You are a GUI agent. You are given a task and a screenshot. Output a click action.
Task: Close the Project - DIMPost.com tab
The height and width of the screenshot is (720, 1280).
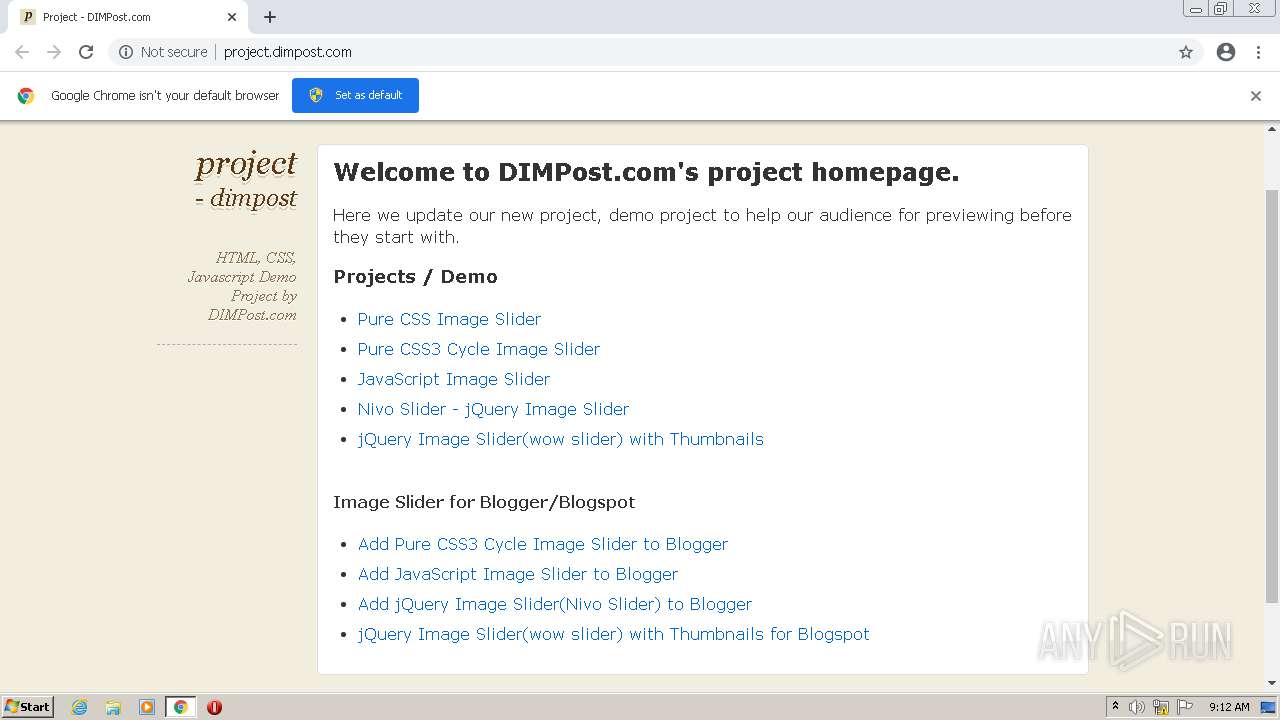tap(232, 17)
